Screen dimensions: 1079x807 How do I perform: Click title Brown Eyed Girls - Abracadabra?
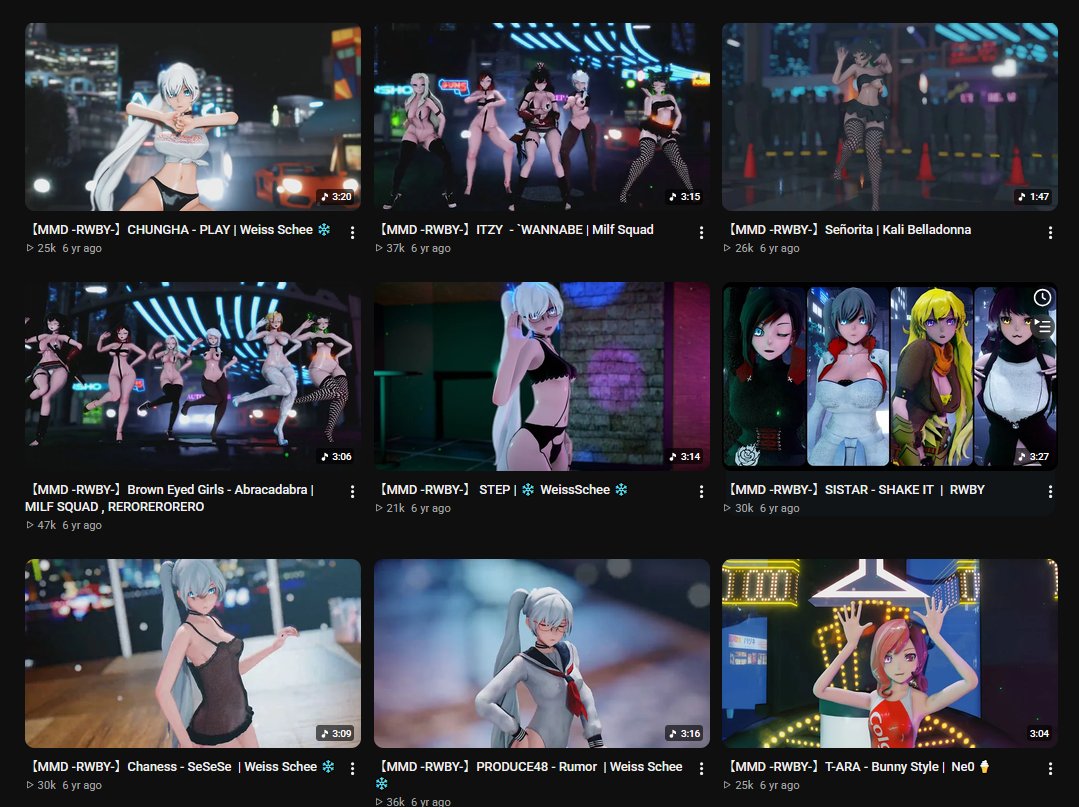coord(170,498)
